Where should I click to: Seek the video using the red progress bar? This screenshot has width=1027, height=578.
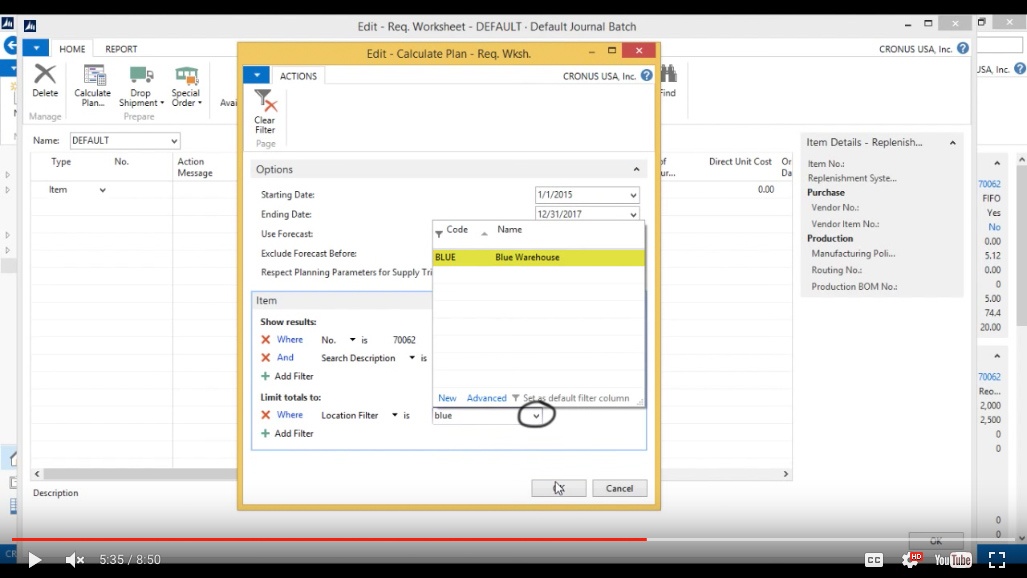click(x=329, y=539)
